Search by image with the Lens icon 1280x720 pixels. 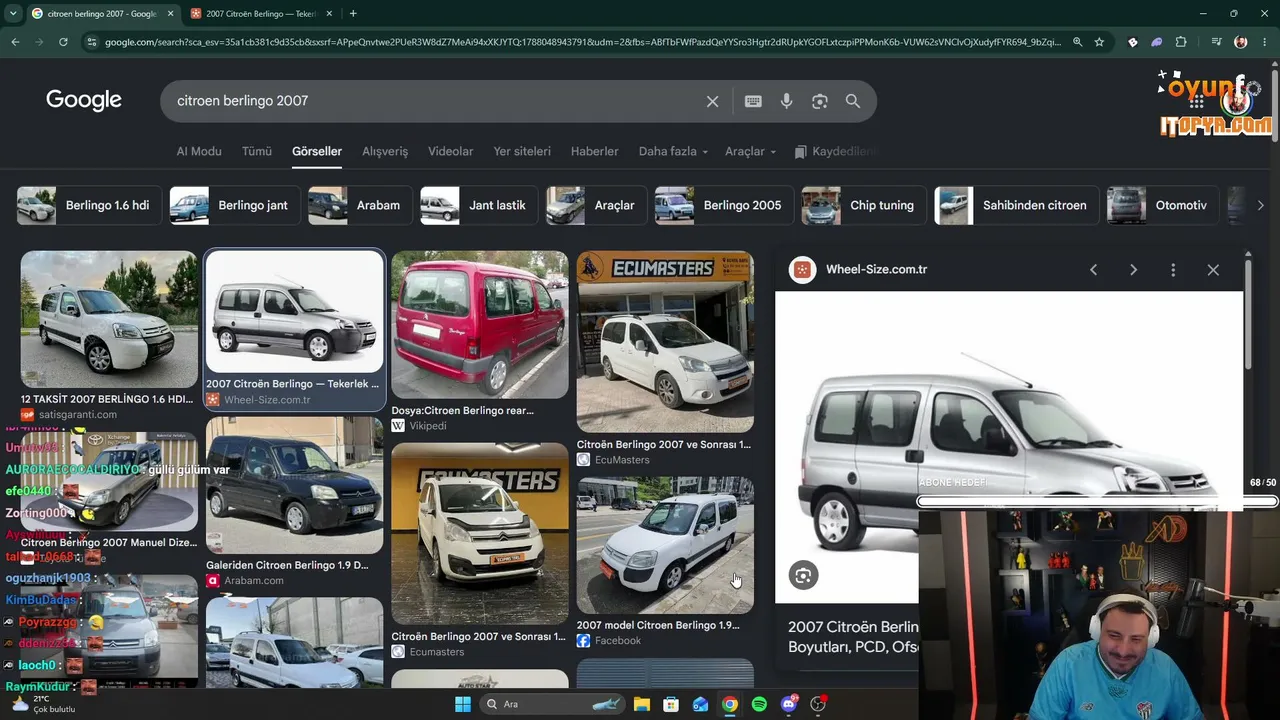pyautogui.click(x=820, y=101)
